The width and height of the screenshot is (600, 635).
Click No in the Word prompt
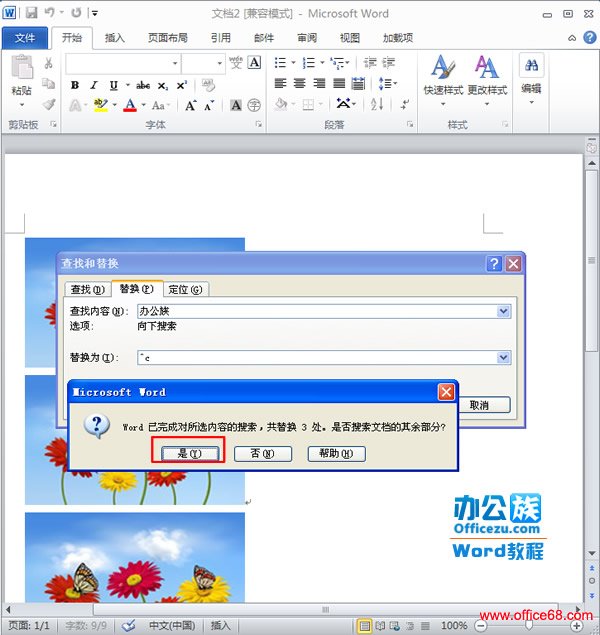click(x=263, y=454)
